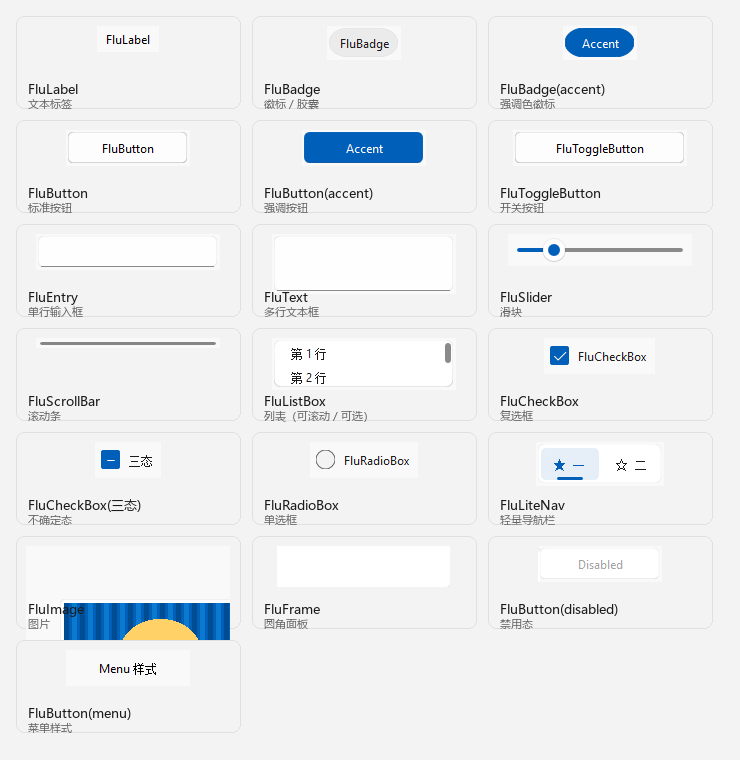Click the 单选框 subtitle
The image size is (740, 760).
(280, 520)
